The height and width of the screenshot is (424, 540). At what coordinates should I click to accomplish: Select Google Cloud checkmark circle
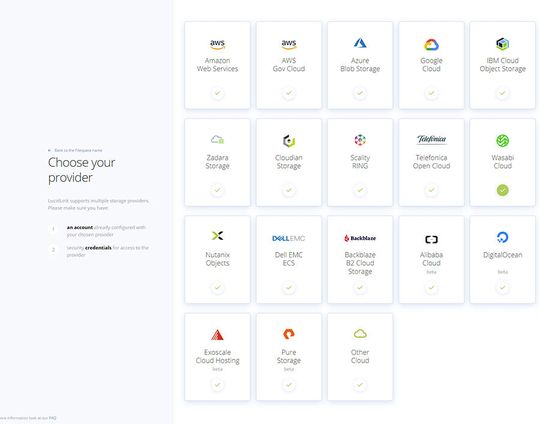click(x=431, y=93)
